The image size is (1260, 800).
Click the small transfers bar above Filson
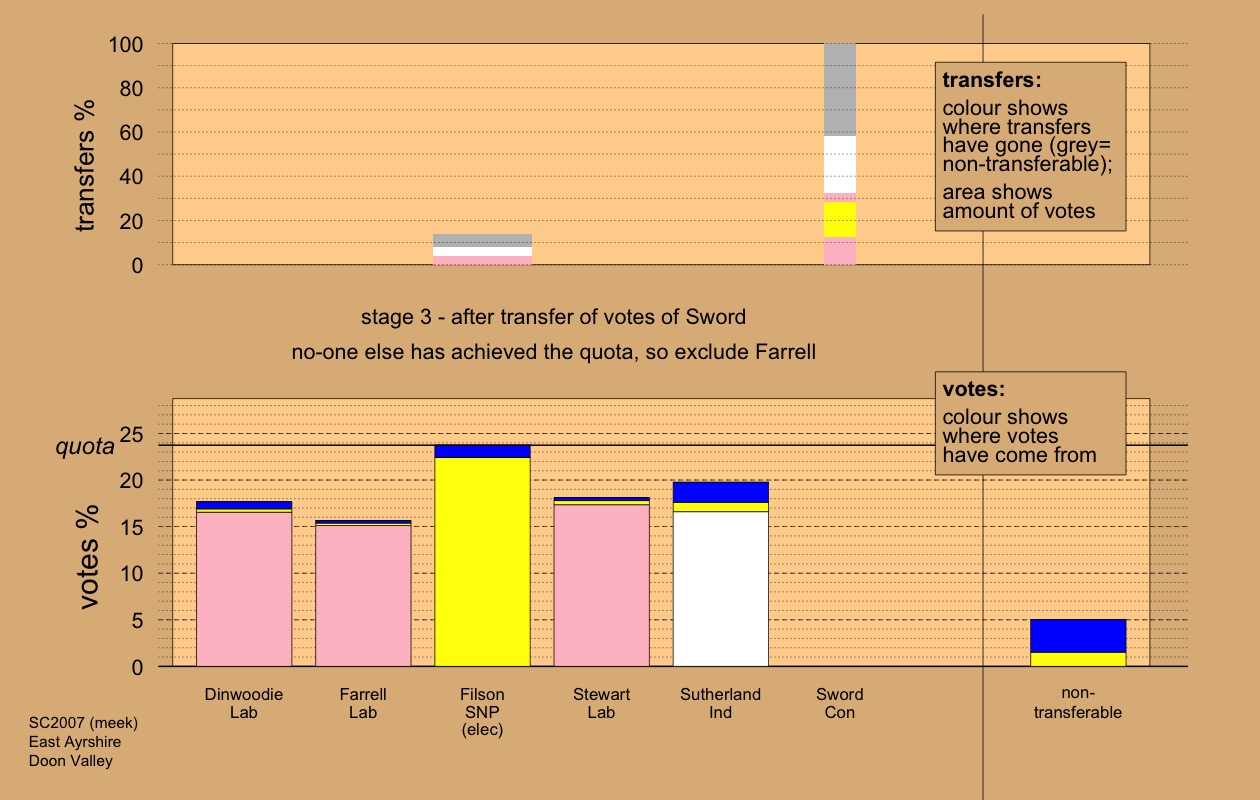click(482, 249)
